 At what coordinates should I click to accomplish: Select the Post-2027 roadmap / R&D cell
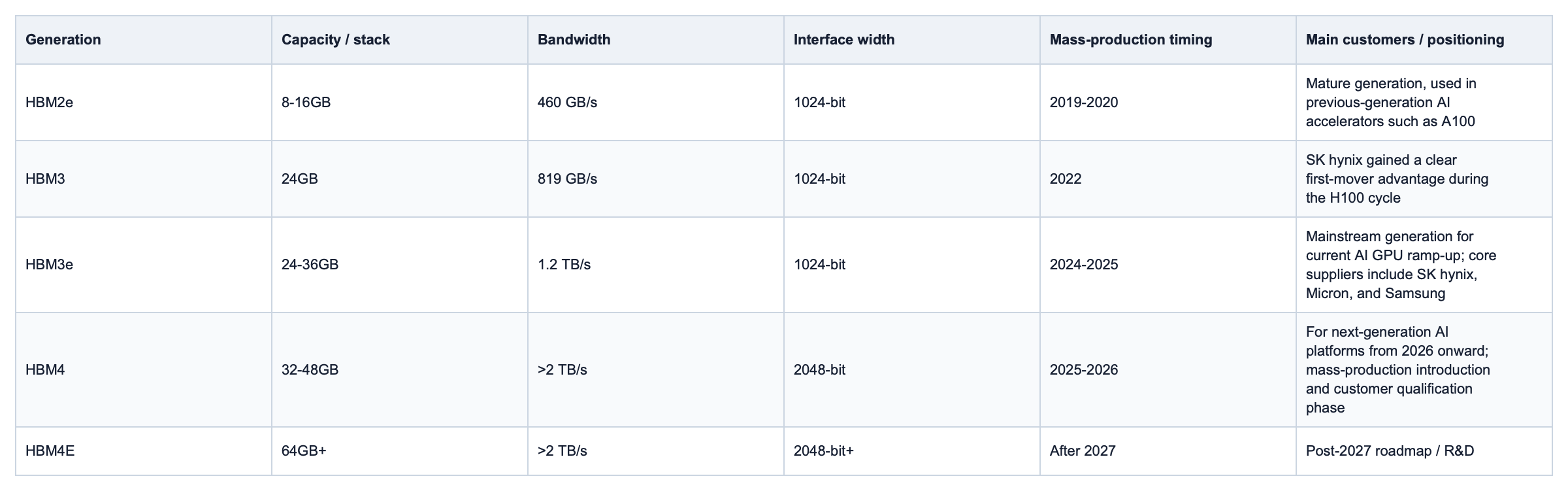(1424, 451)
